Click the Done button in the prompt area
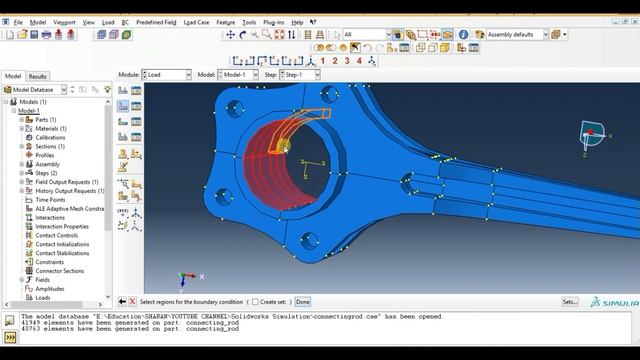This screenshot has width=640, height=360. click(x=302, y=302)
